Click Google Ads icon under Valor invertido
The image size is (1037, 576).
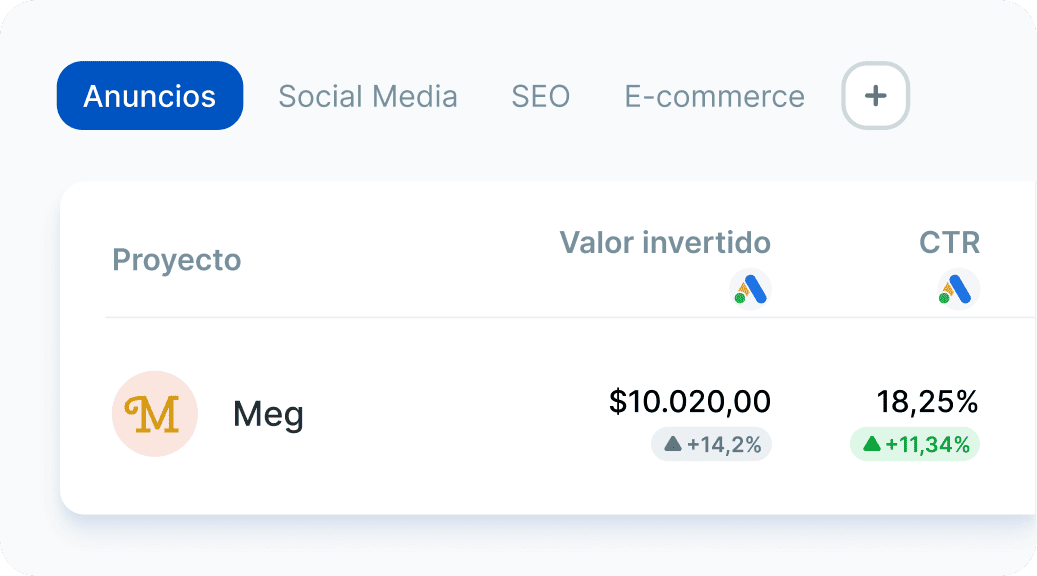[x=750, y=290]
